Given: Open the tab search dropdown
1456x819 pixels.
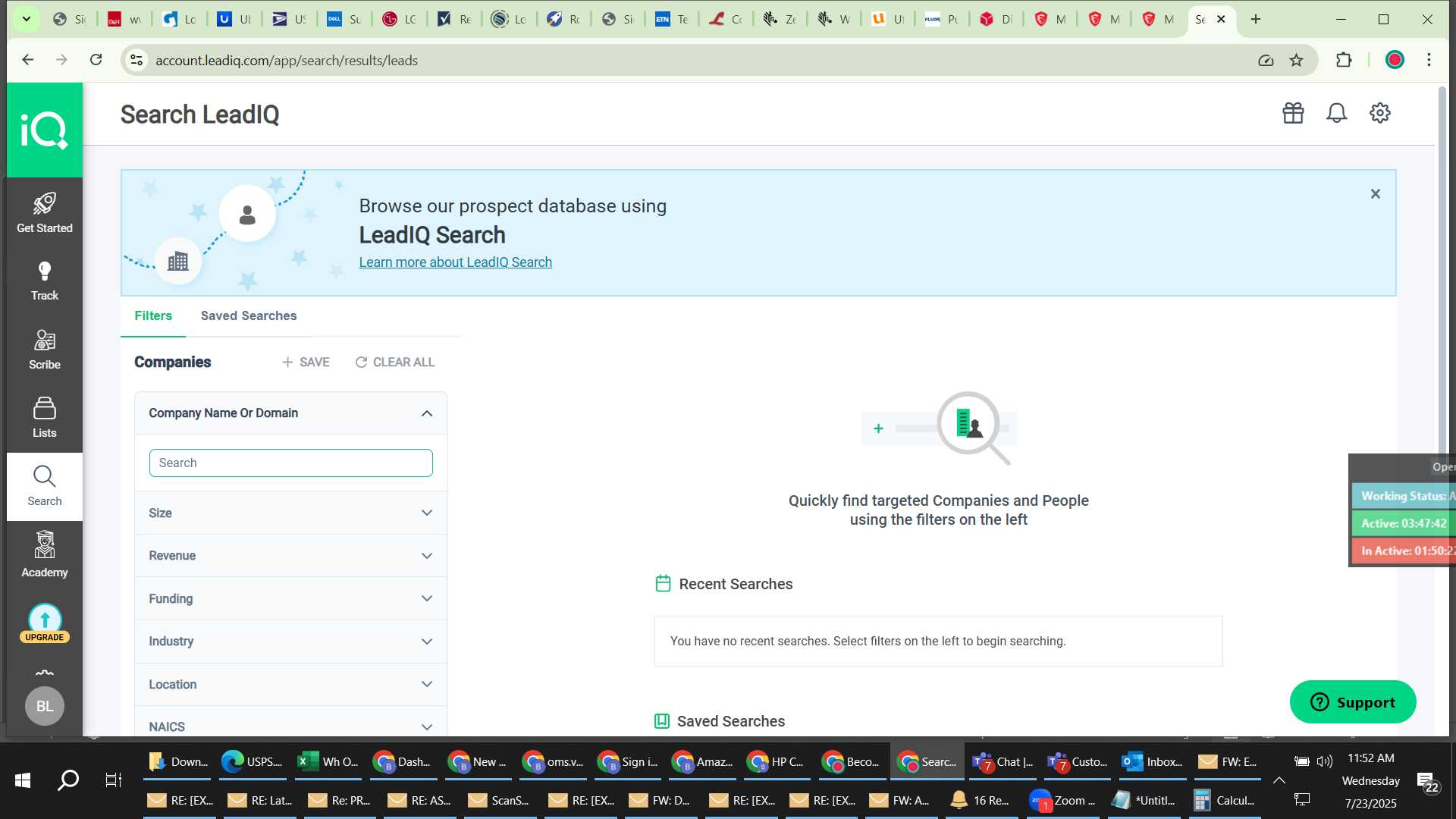Looking at the screenshot, I should coord(26,19).
